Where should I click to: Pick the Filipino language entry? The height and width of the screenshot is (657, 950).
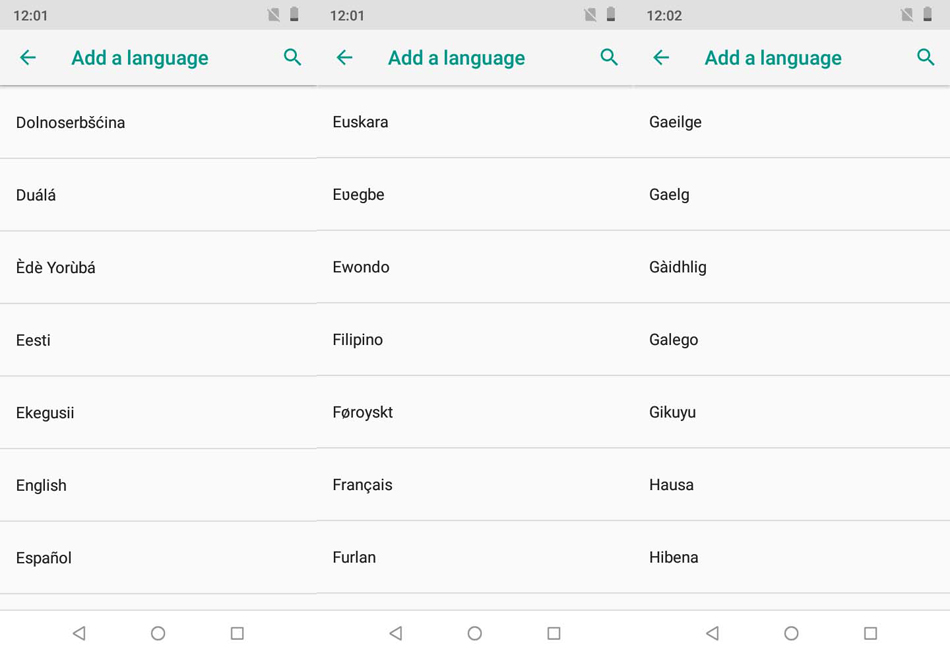pos(475,339)
